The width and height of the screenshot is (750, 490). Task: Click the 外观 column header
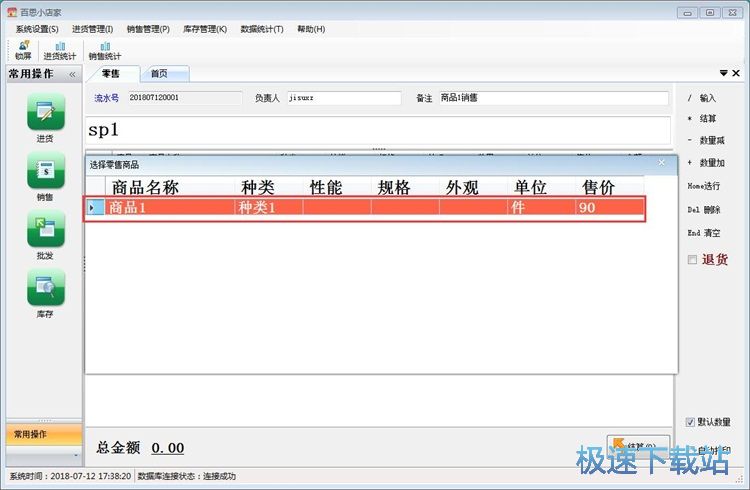474,187
